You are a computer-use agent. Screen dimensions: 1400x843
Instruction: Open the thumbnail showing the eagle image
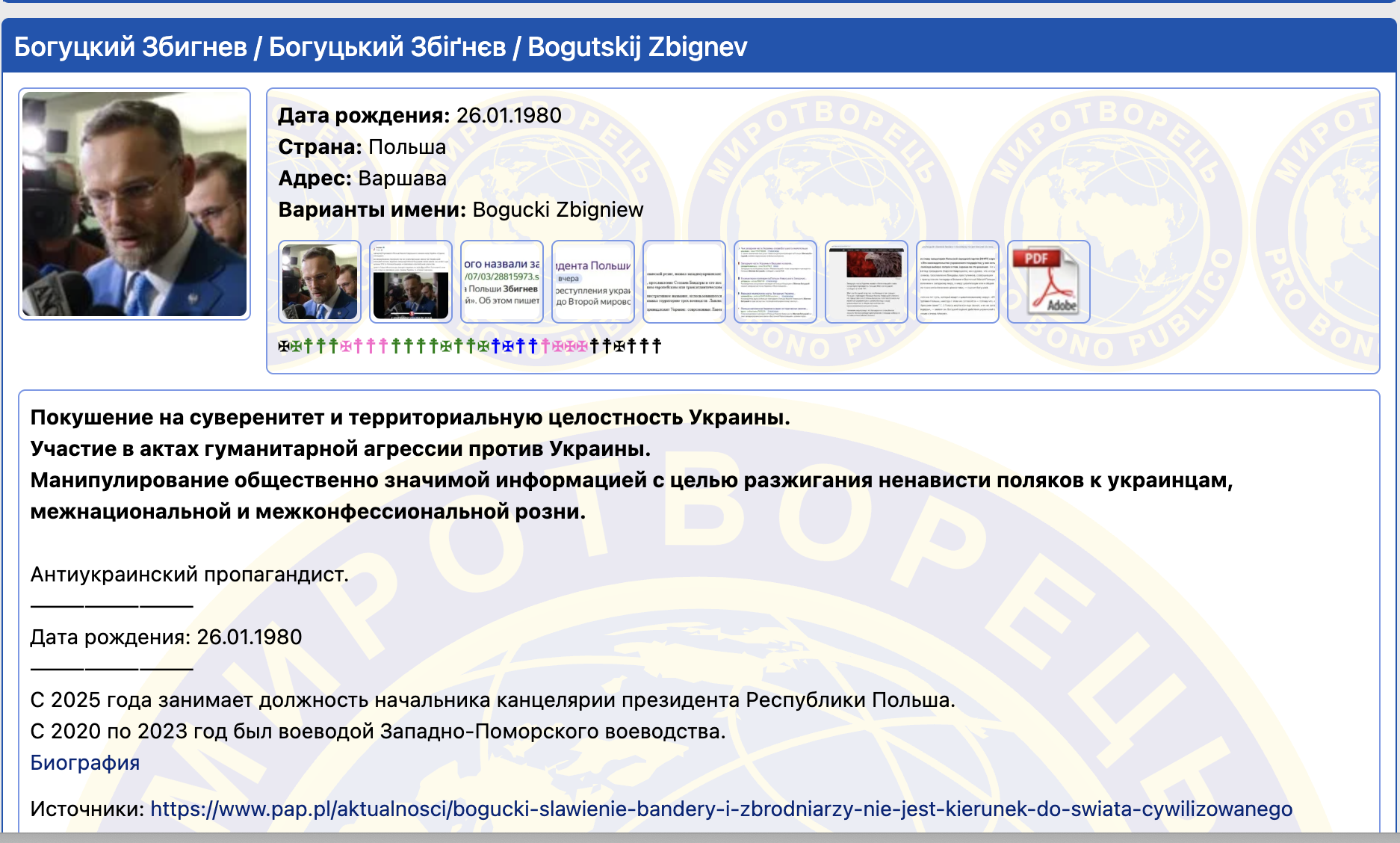tap(867, 282)
